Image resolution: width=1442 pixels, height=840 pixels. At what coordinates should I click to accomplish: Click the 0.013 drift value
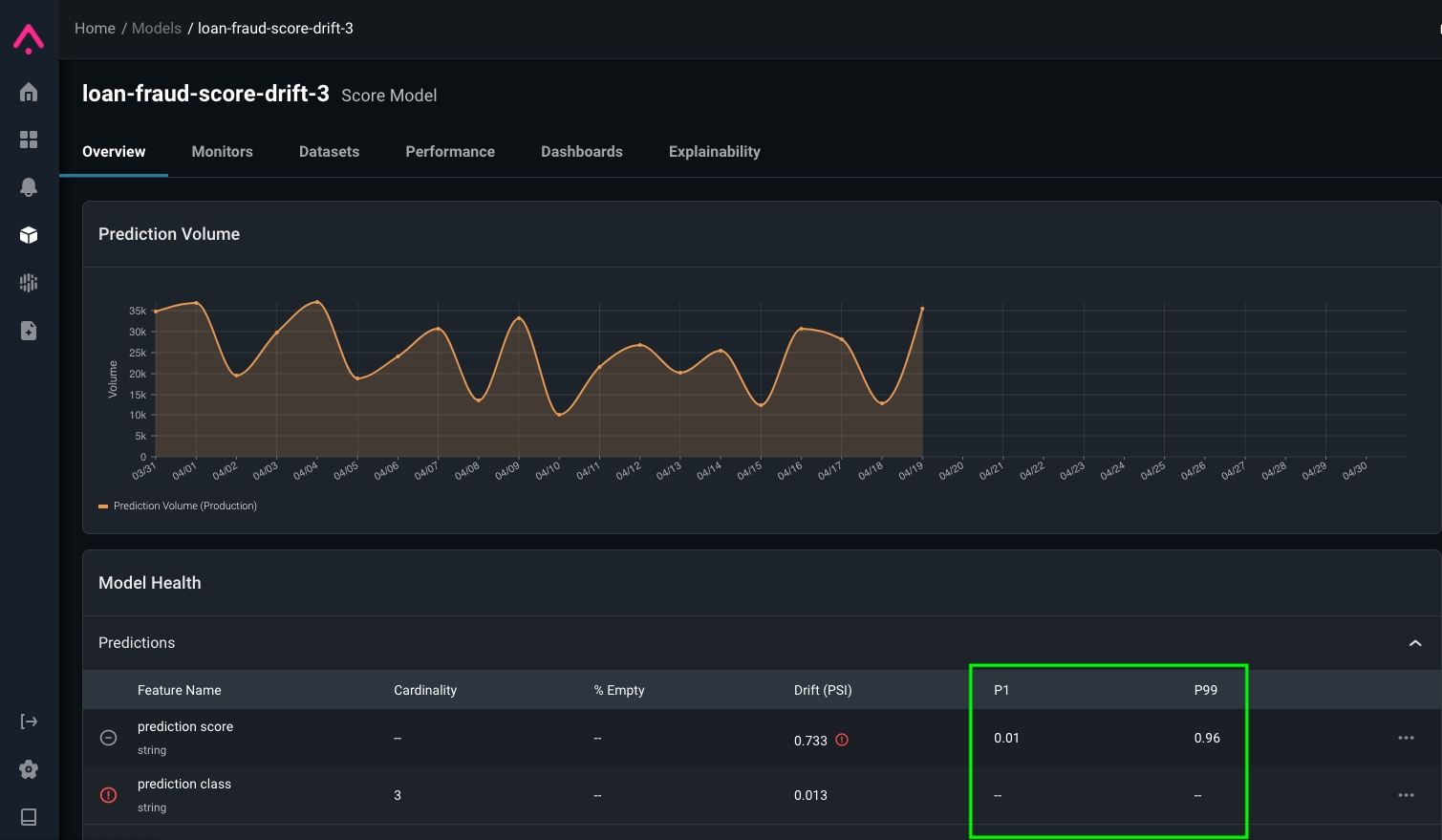[810, 795]
